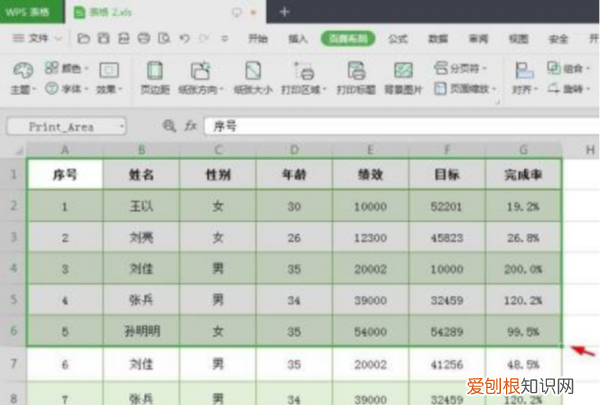Click the 背景图片 background picture icon
The width and height of the screenshot is (600, 405).
click(403, 78)
